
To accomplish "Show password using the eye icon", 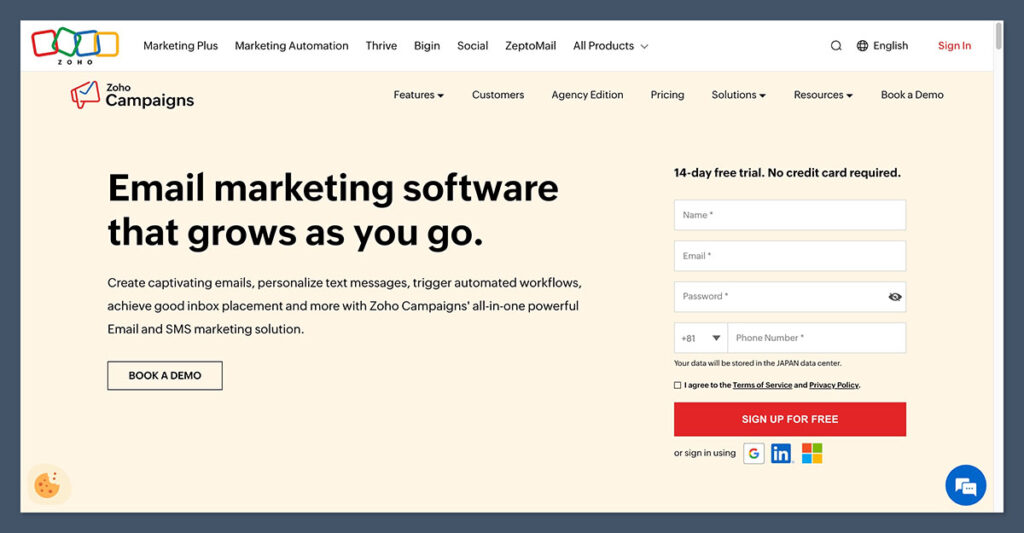I will pyautogui.click(x=895, y=297).
